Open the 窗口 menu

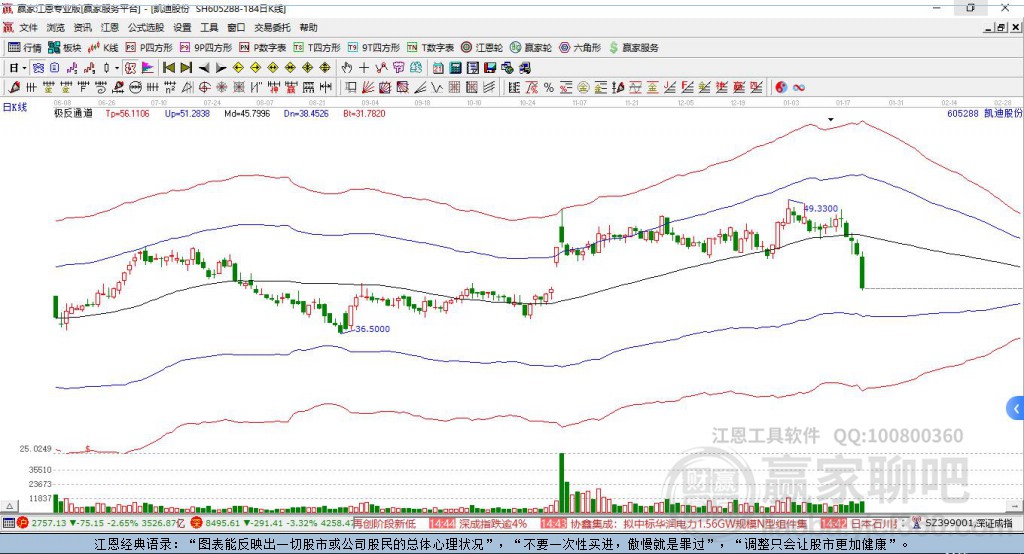(236, 27)
